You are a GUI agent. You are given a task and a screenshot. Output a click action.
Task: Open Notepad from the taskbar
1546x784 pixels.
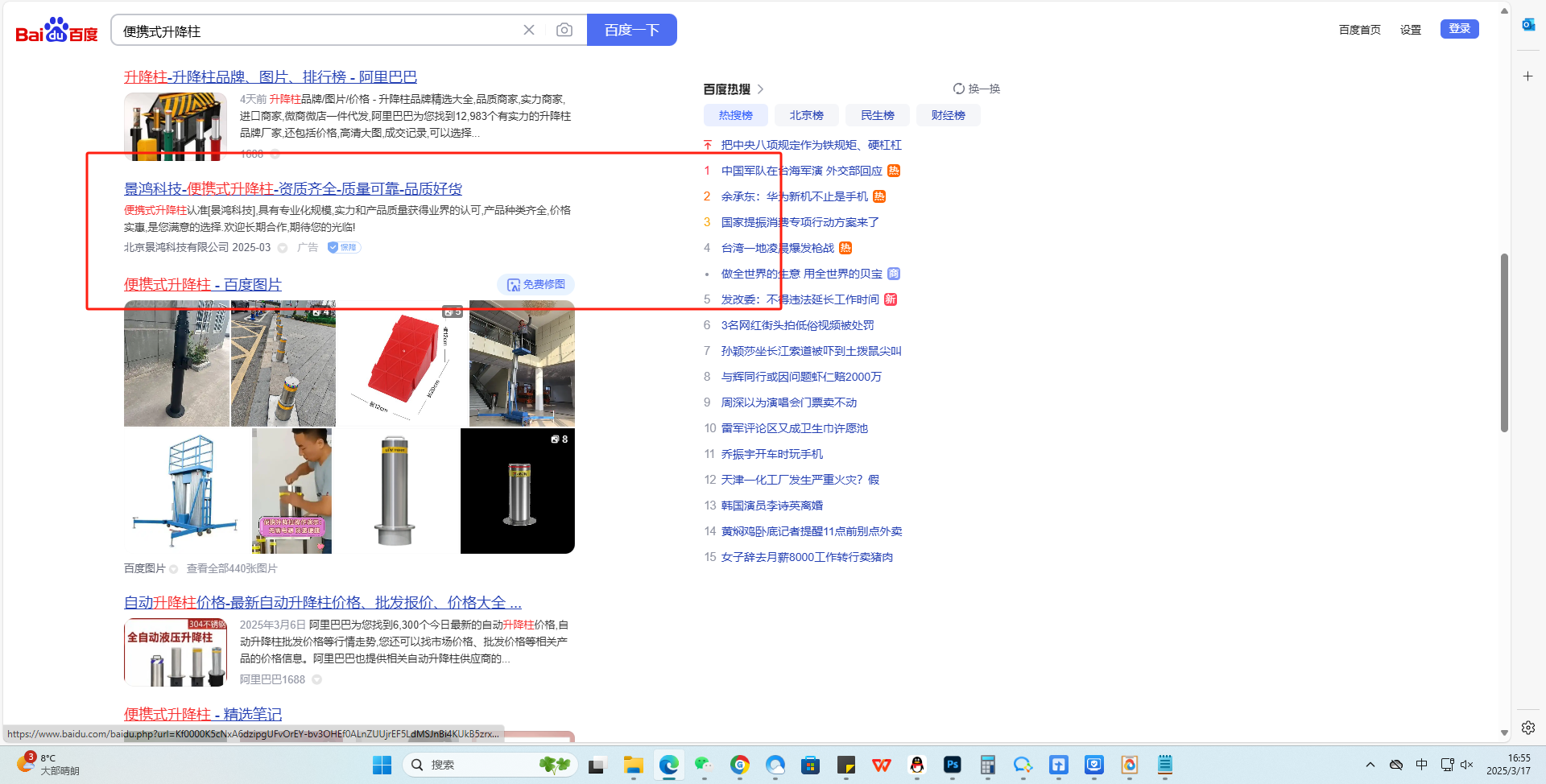coord(1164,765)
